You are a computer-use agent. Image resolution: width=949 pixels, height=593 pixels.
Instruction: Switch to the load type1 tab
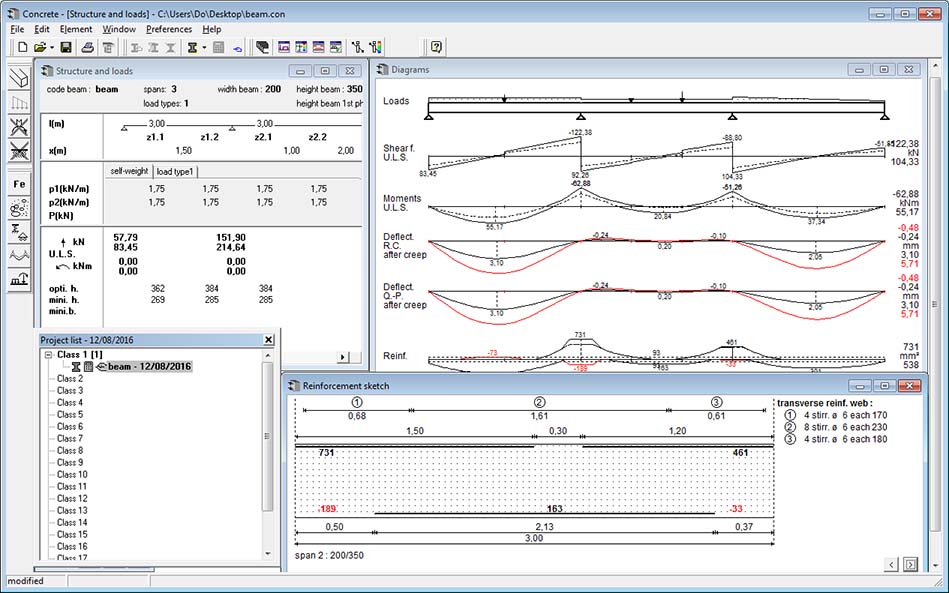pyautogui.click(x=175, y=172)
